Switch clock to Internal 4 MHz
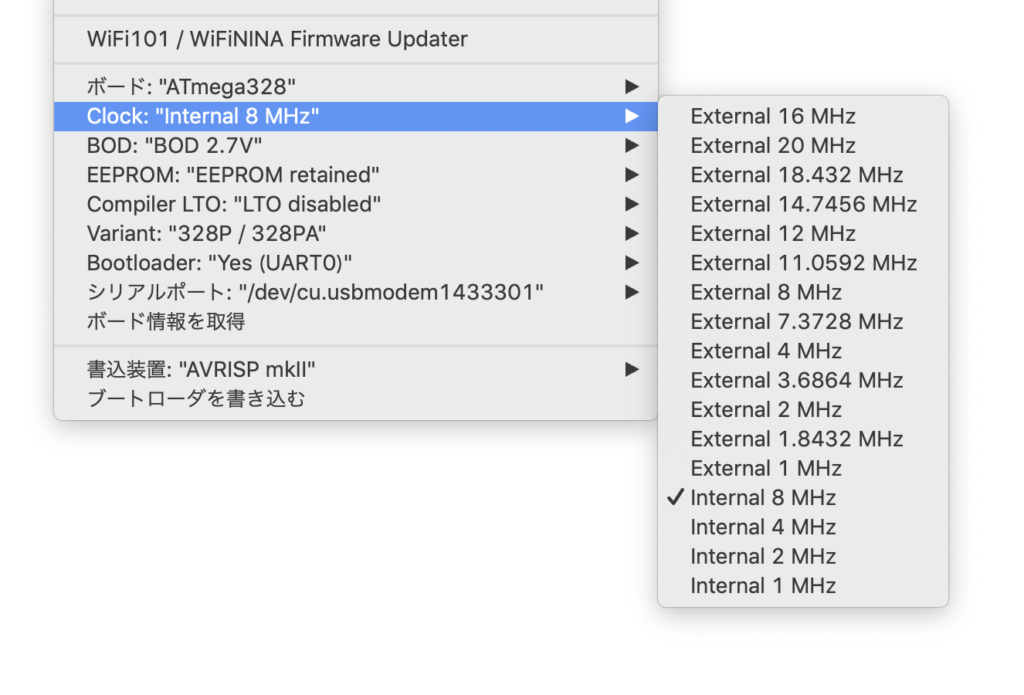Screen dimensions: 1024x695 click(x=762, y=527)
